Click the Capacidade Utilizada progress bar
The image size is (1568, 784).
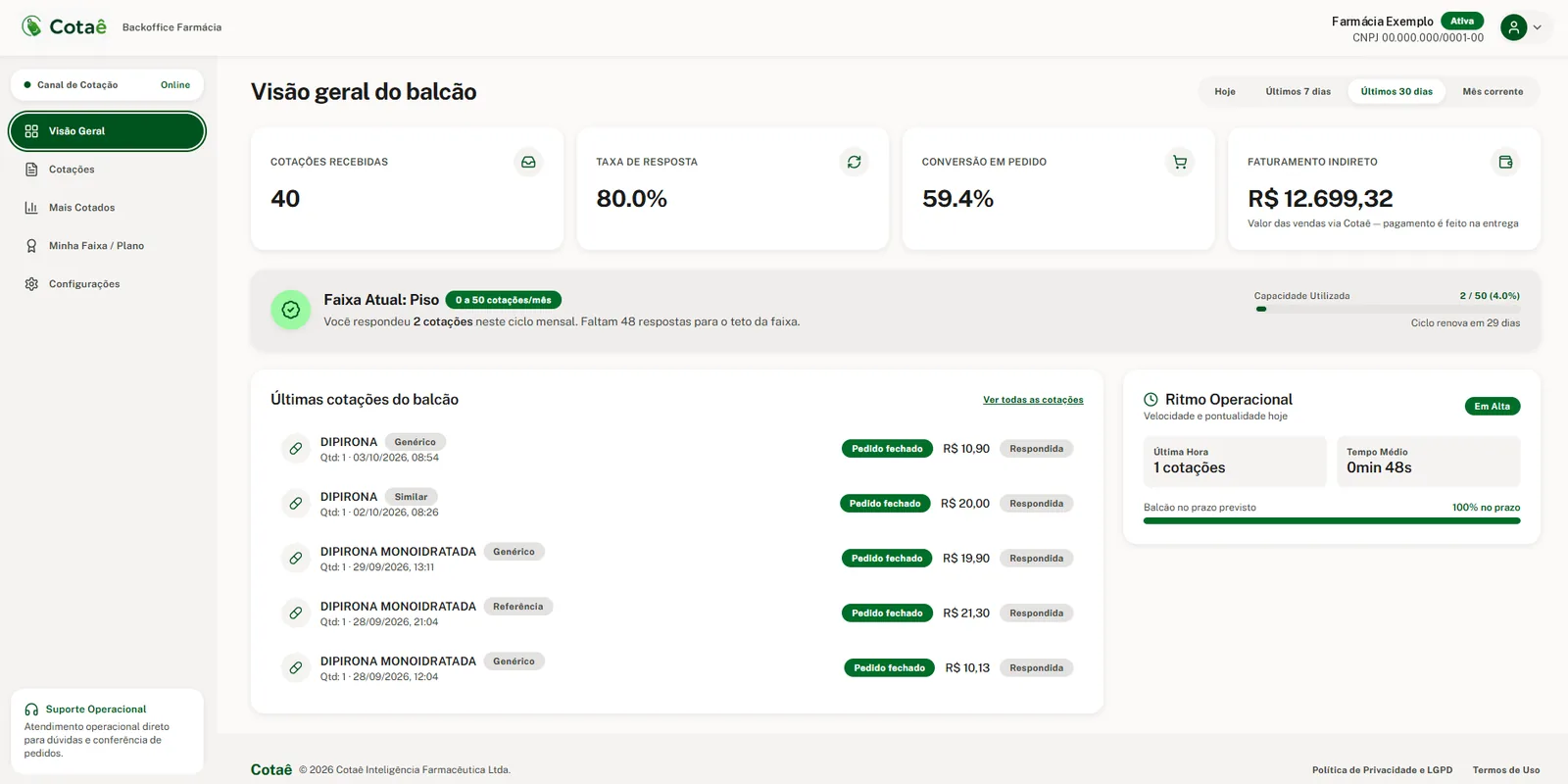tap(1388, 309)
